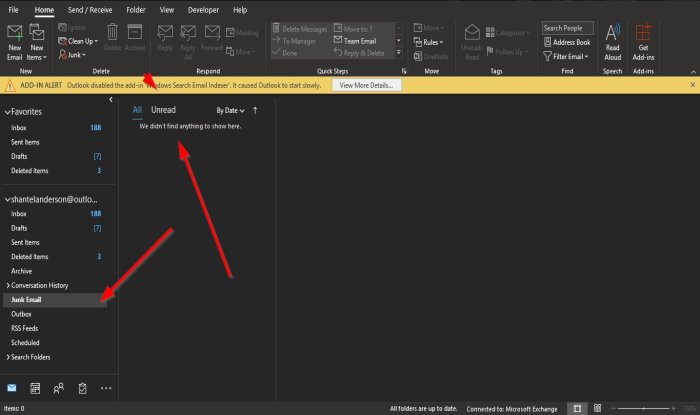Open the Move dropdown in ribbon

tap(429, 28)
